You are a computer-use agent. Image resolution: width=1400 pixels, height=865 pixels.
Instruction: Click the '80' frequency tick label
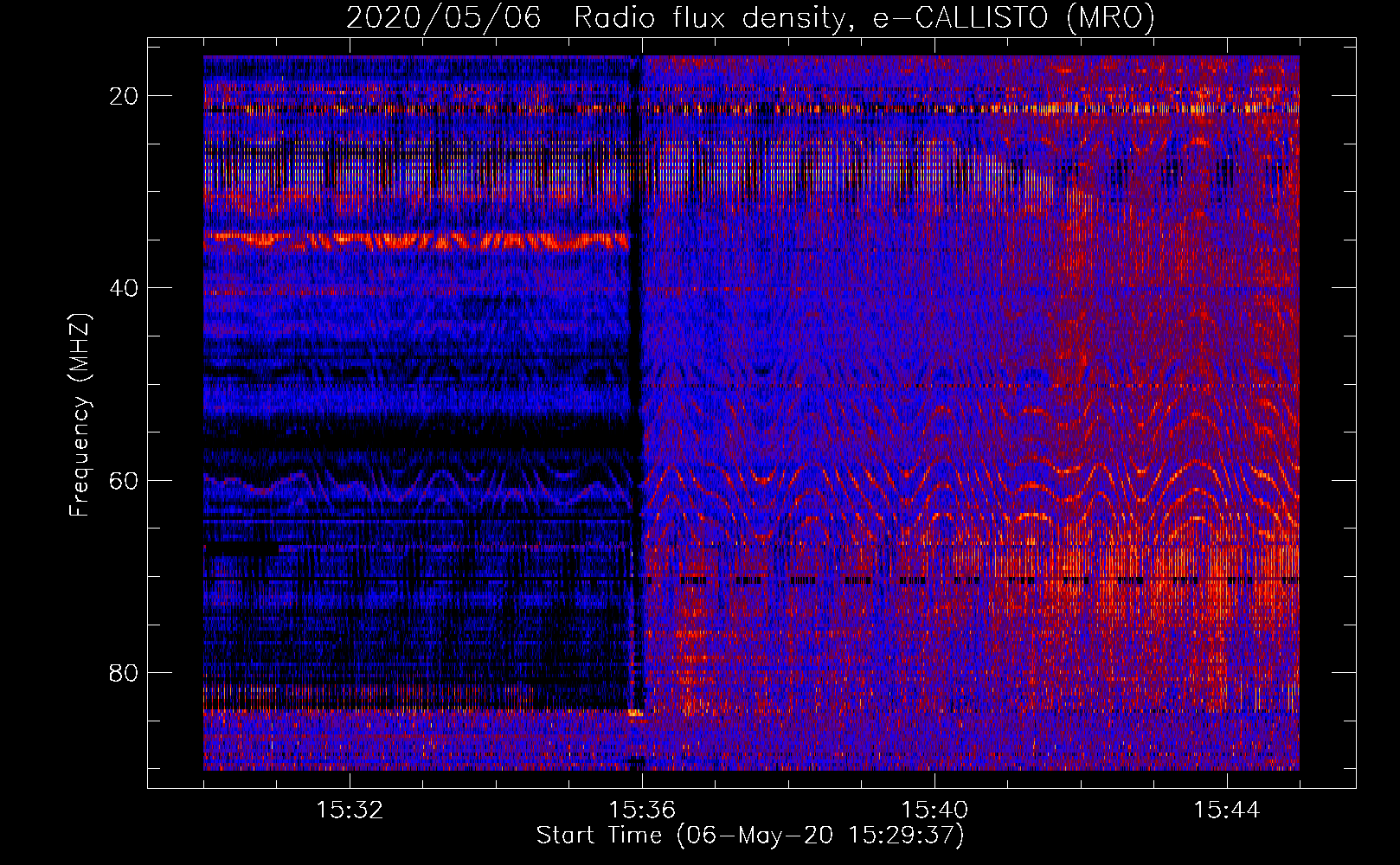(124, 672)
